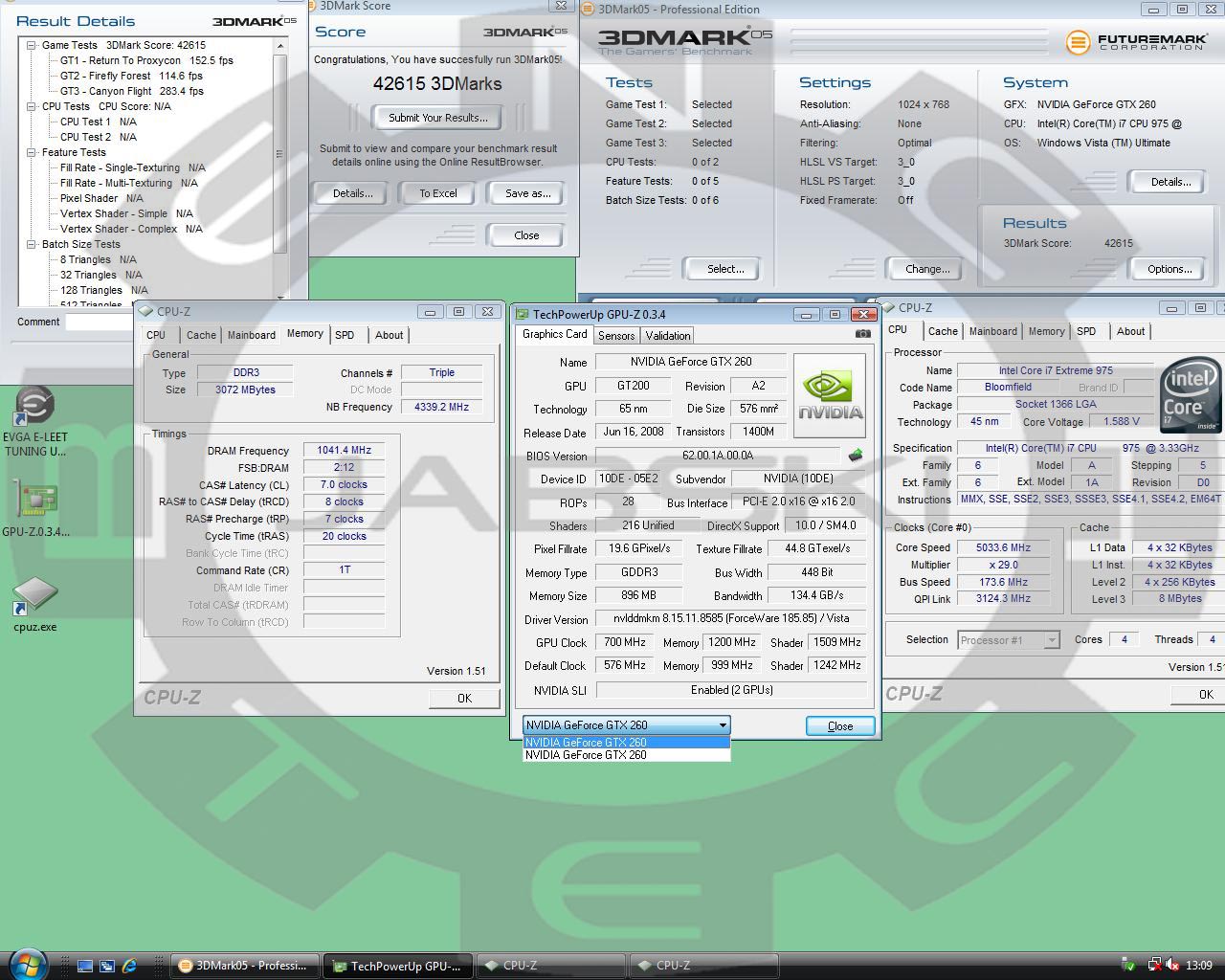
Task: Launch Internet Explorer from quick launch
Action: [x=128, y=966]
